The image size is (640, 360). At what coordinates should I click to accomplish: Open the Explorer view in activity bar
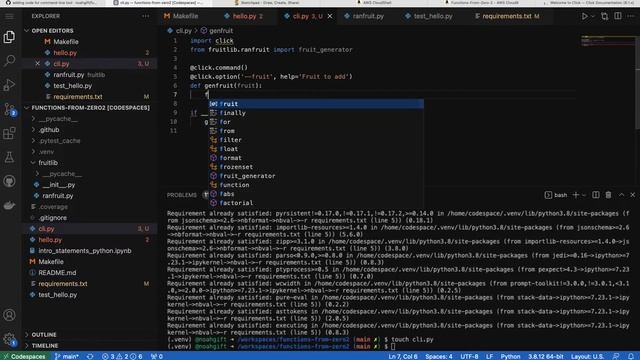point(9,37)
